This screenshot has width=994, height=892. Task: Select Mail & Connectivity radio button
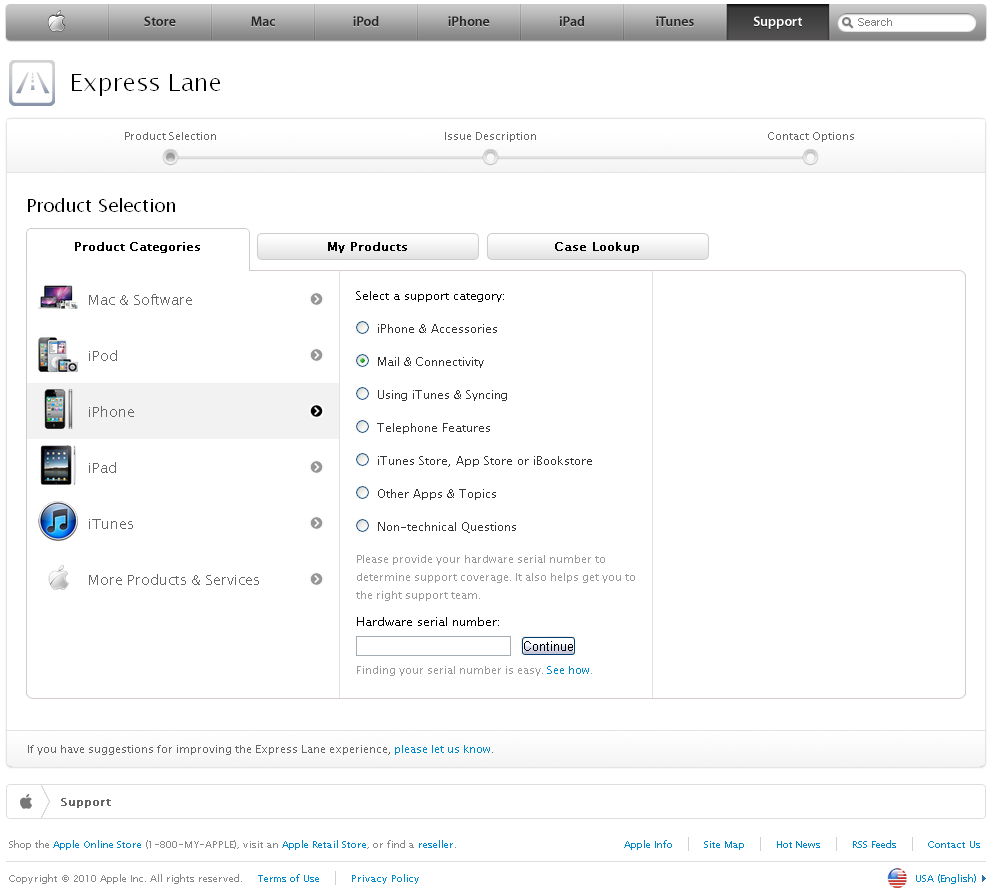(363, 361)
